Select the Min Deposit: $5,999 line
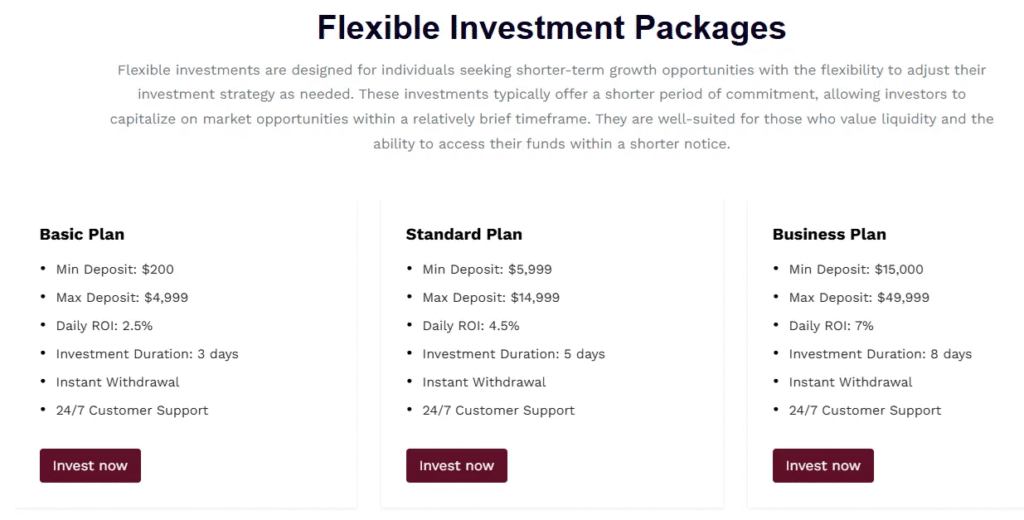 click(487, 269)
